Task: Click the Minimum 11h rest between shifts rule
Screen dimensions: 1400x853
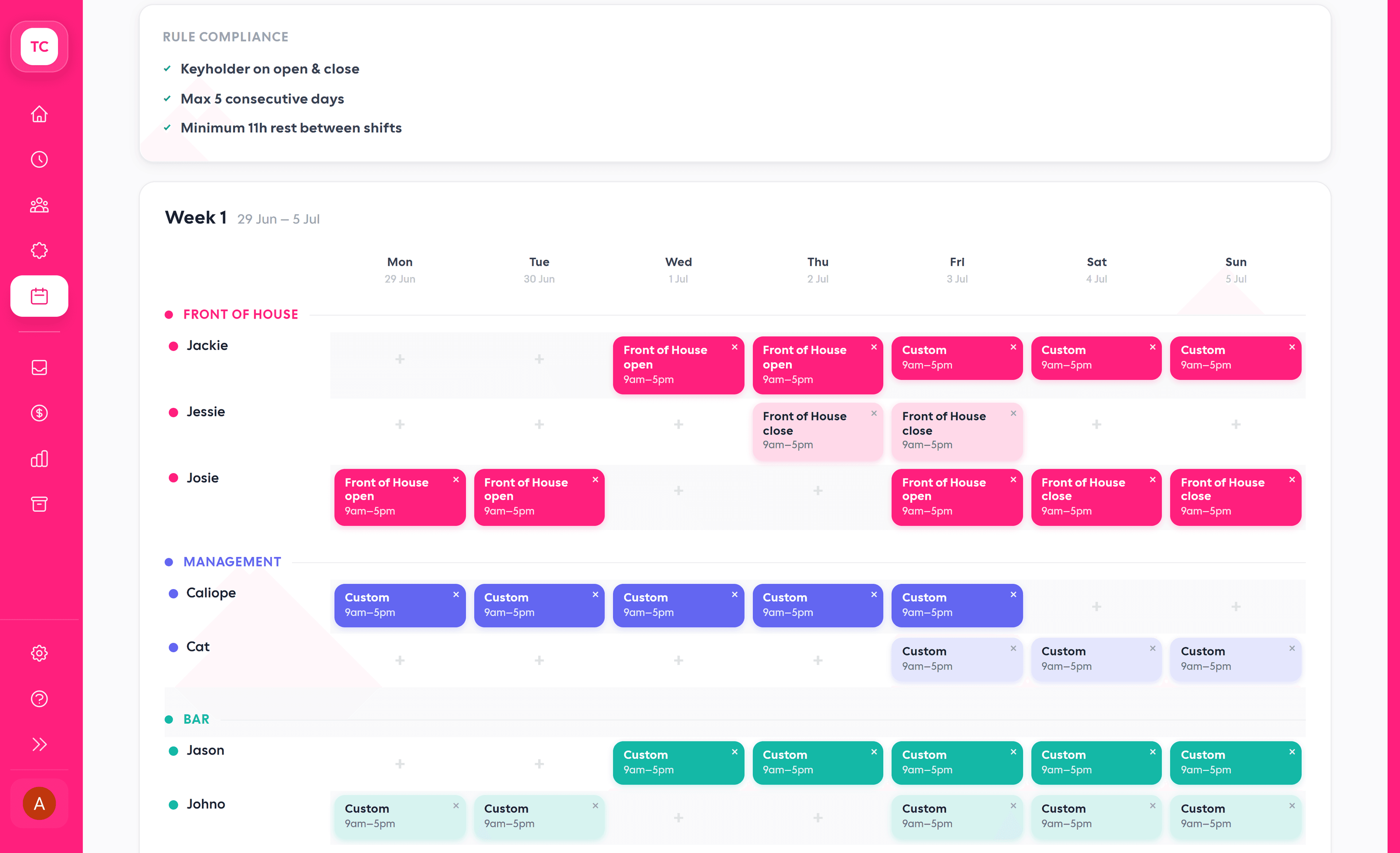Action: click(x=291, y=128)
